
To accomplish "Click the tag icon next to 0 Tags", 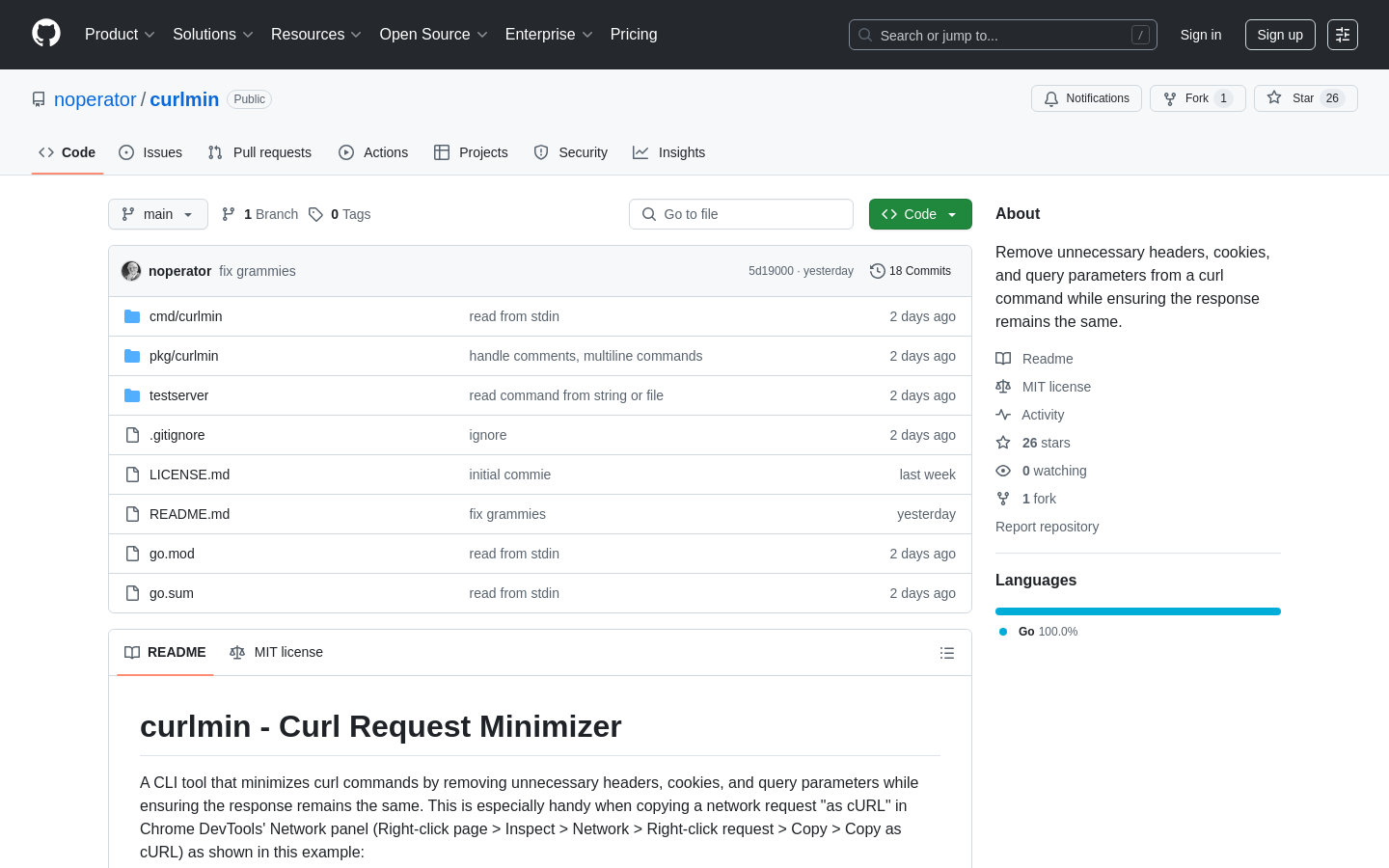I will click(315, 214).
